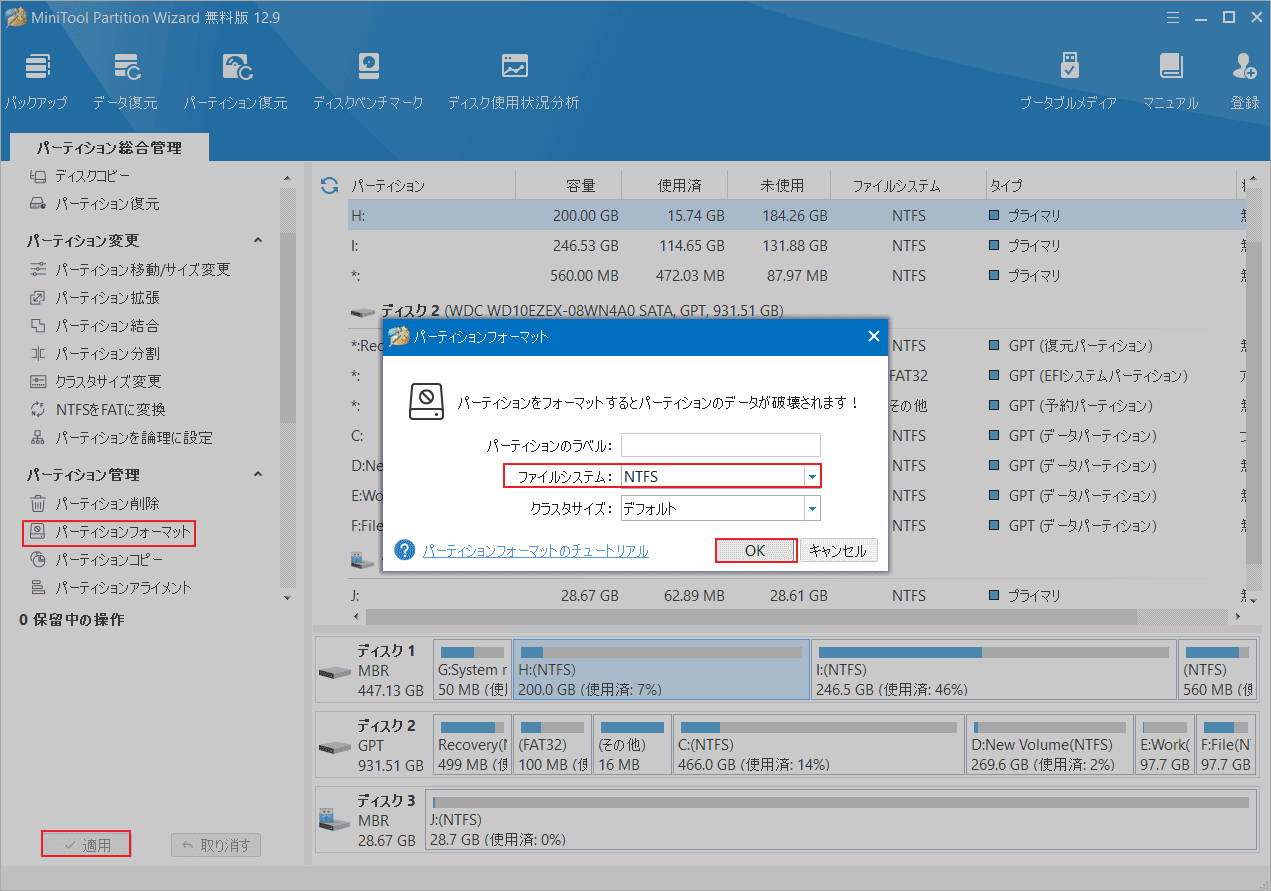The width and height of the screenshot is (1271, 891).
Task: Choose Format Partition (パーティションフォーマット) in sidebar
Action: pos(109,533)
